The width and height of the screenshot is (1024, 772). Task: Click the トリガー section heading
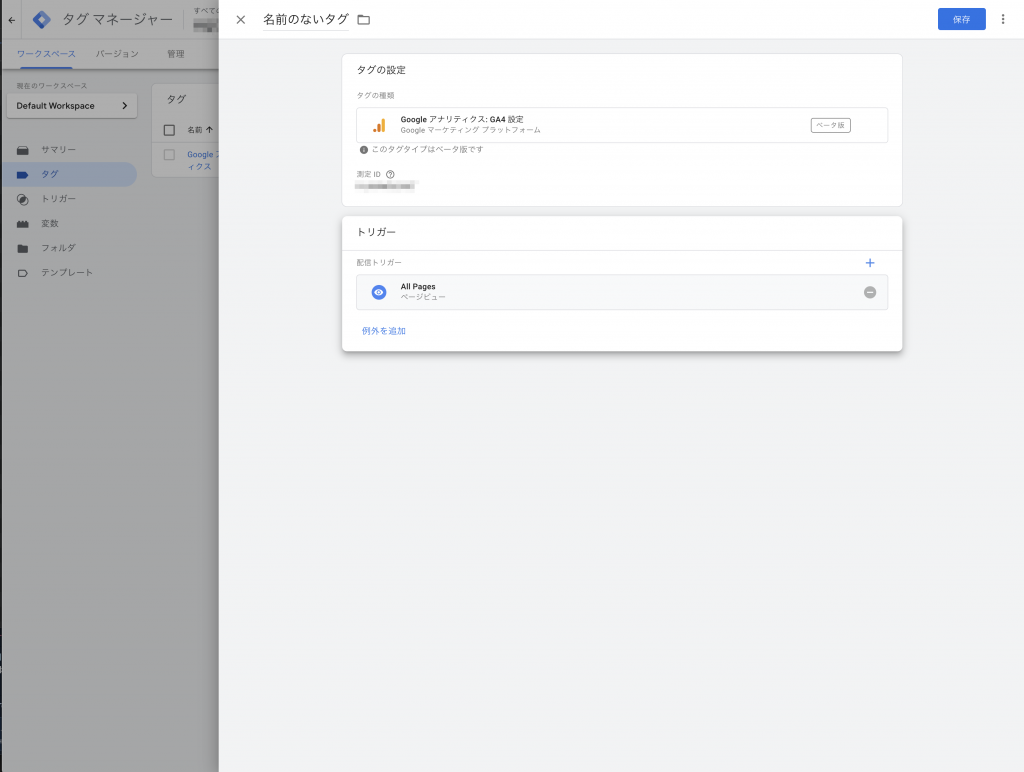coord(376,232)
